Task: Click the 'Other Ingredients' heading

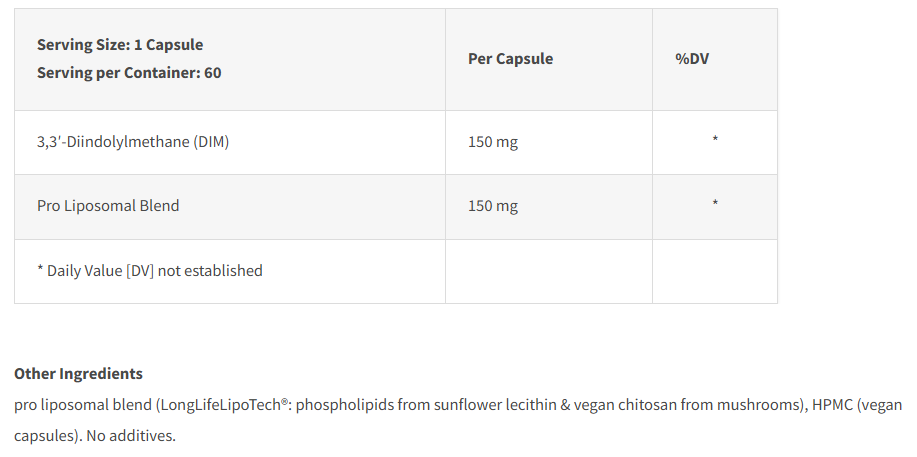Action: coord(78,373)
